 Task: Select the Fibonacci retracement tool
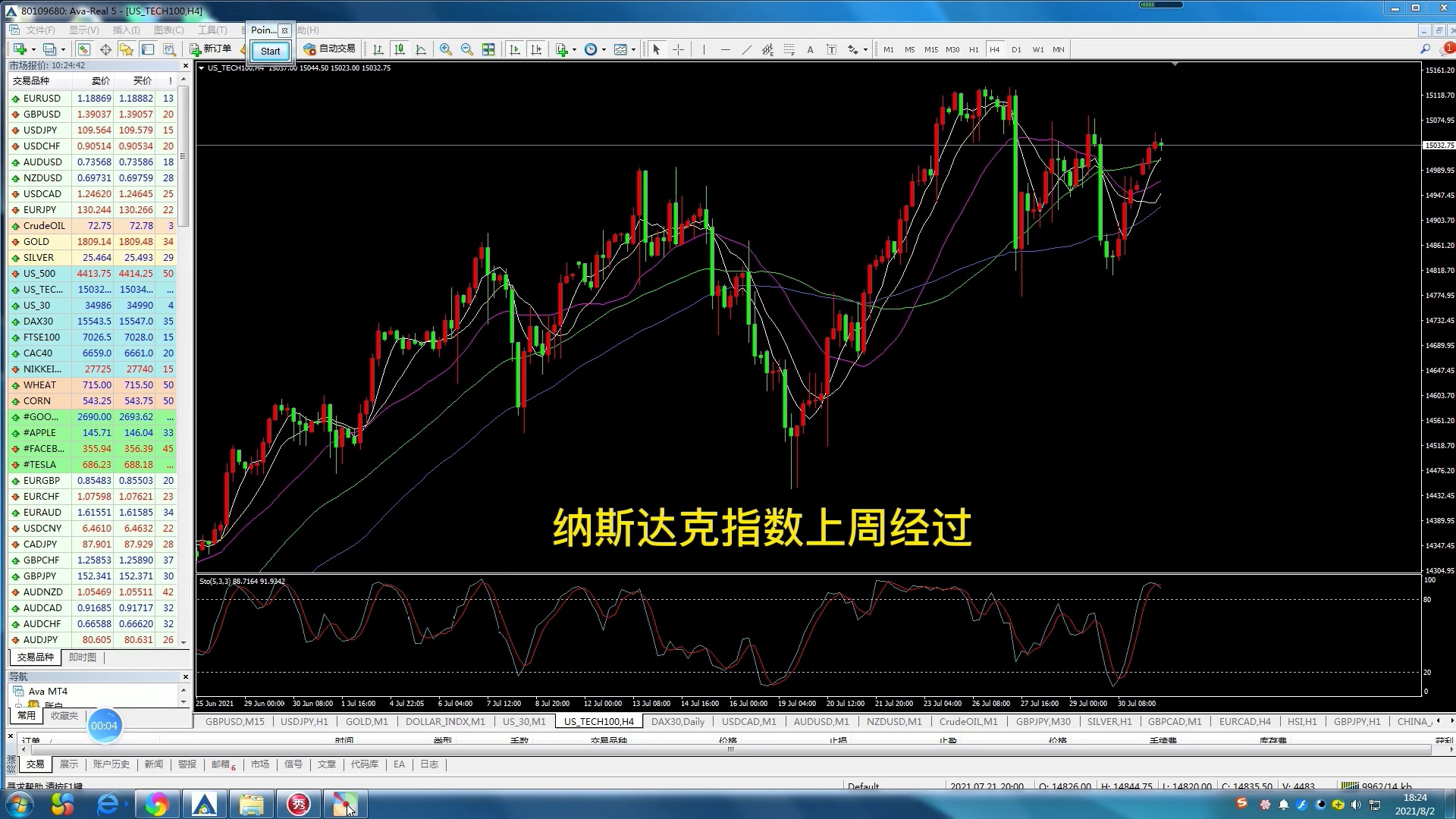[x=789, y=49]
